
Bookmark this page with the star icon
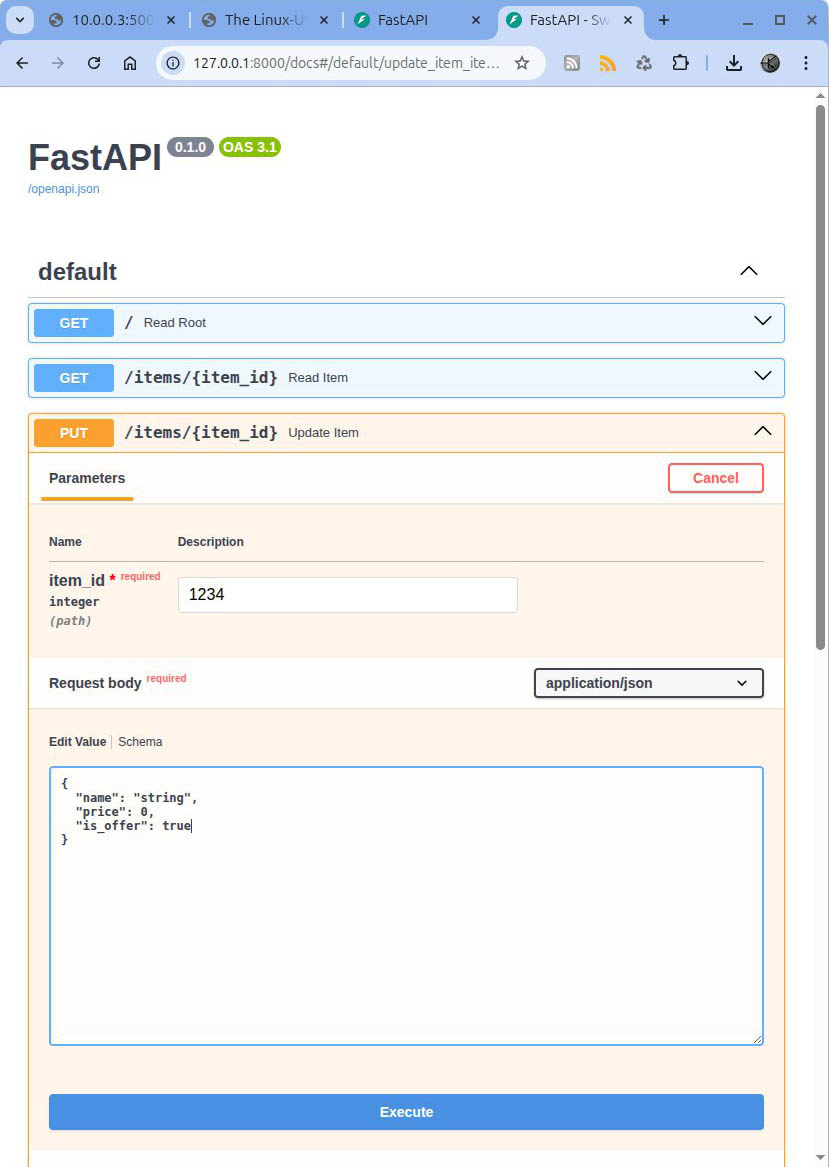[x=521, y=63]
